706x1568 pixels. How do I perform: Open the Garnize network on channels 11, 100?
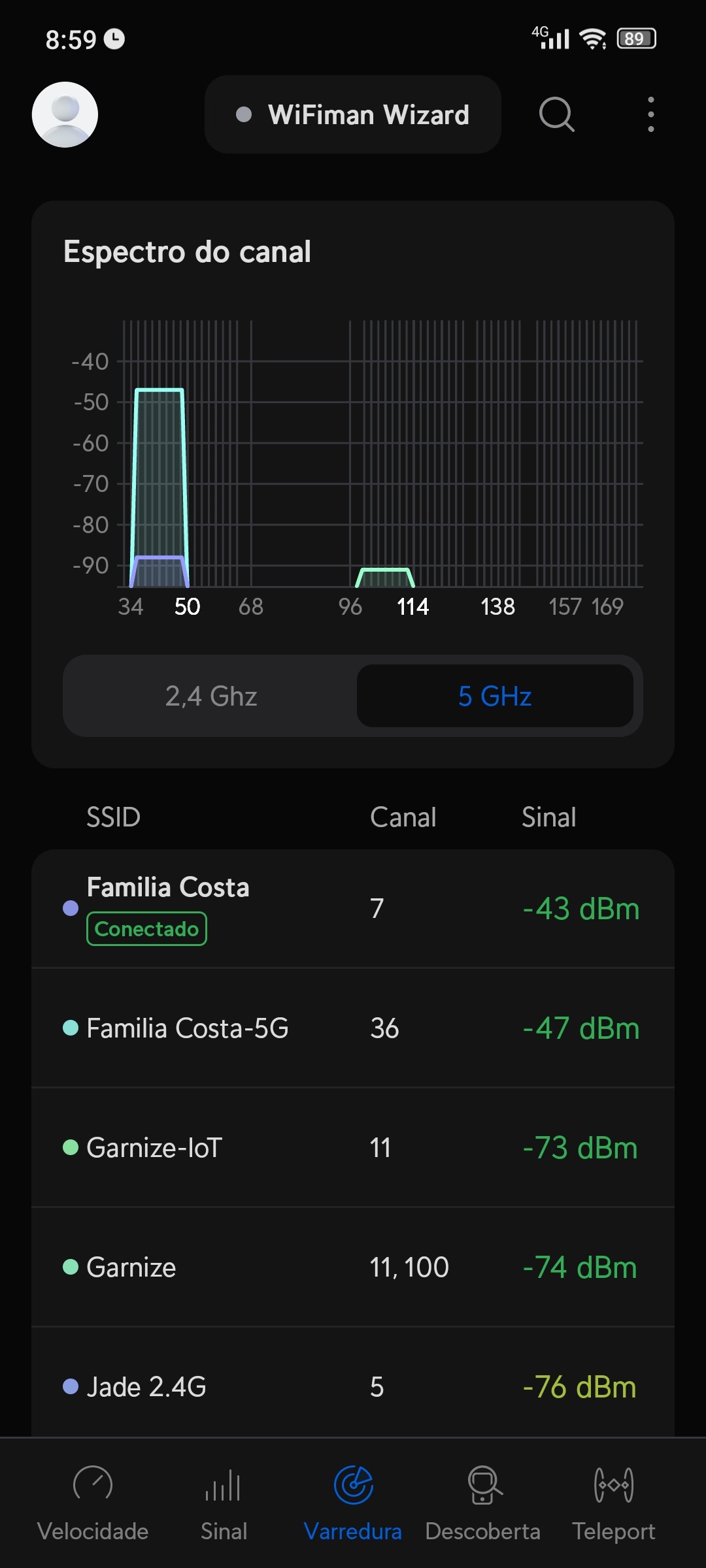pyautogui.click(x=353, y=1267)
